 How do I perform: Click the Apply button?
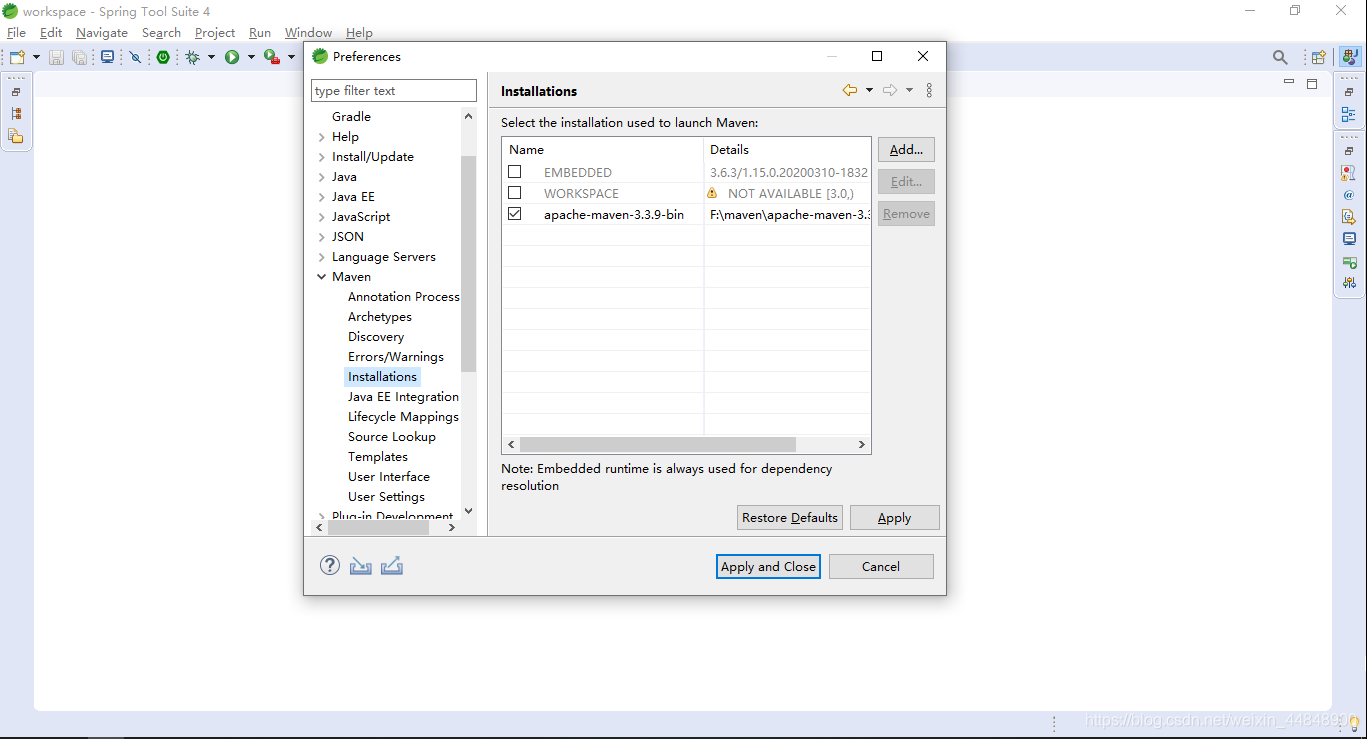tap(895, 517)
